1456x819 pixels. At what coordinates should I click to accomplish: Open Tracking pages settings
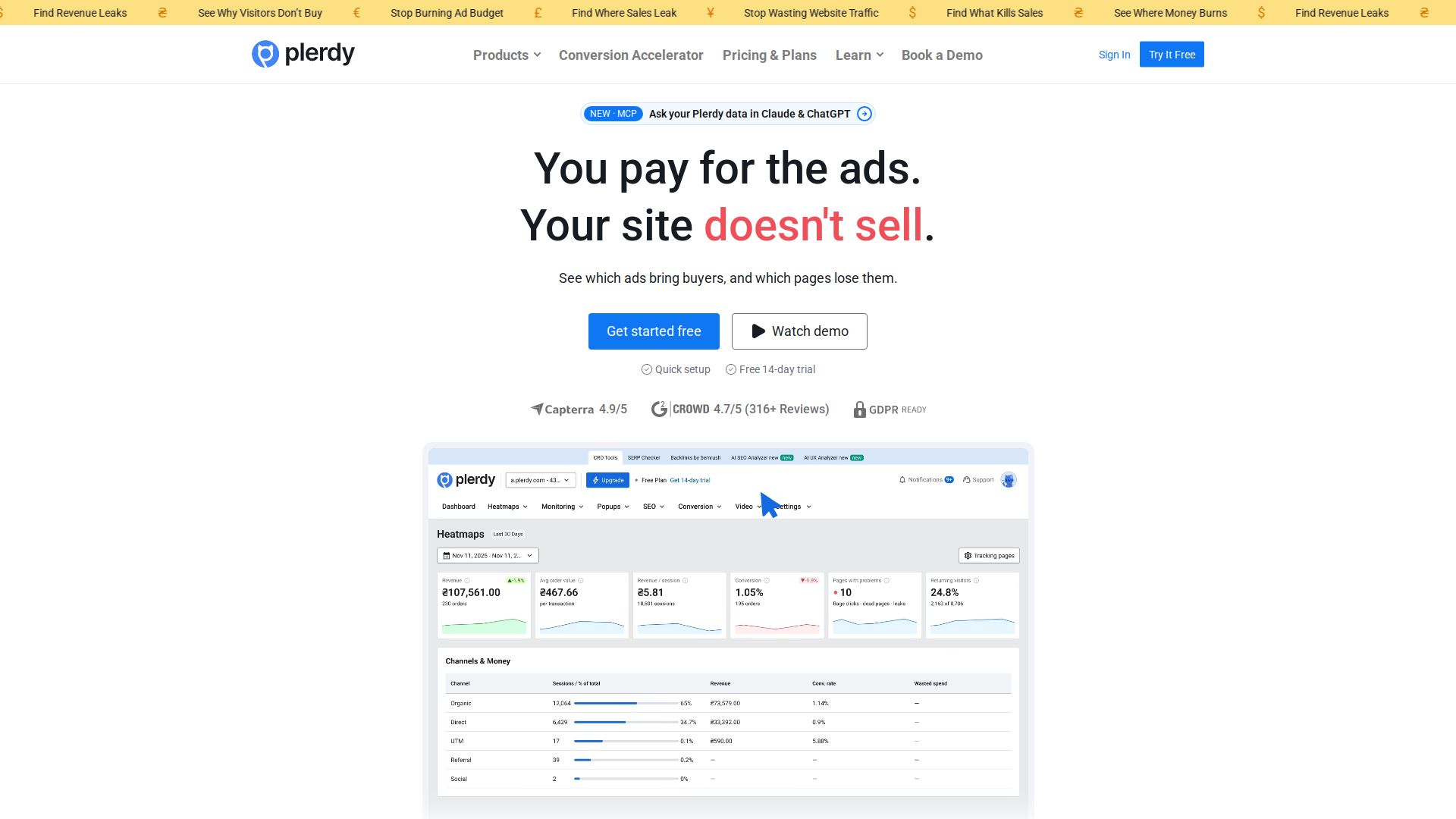click(x=989, y=556)
